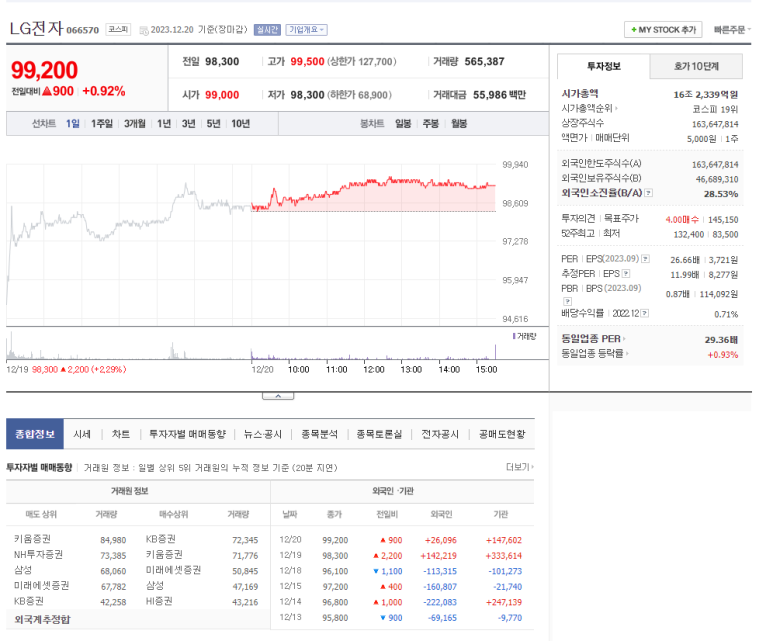
Task: Click 12/18 row closing price 96,100
Action: point(335,571)
